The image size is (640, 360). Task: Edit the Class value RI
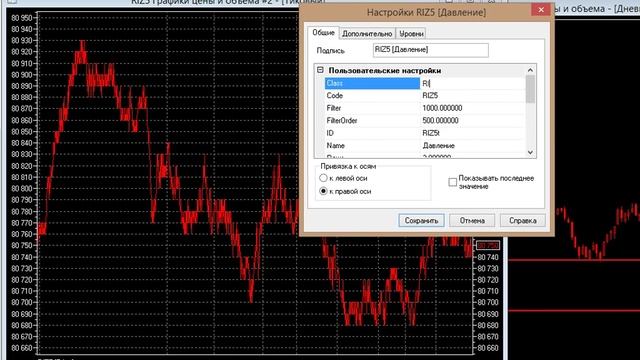[x=472, y=83]
